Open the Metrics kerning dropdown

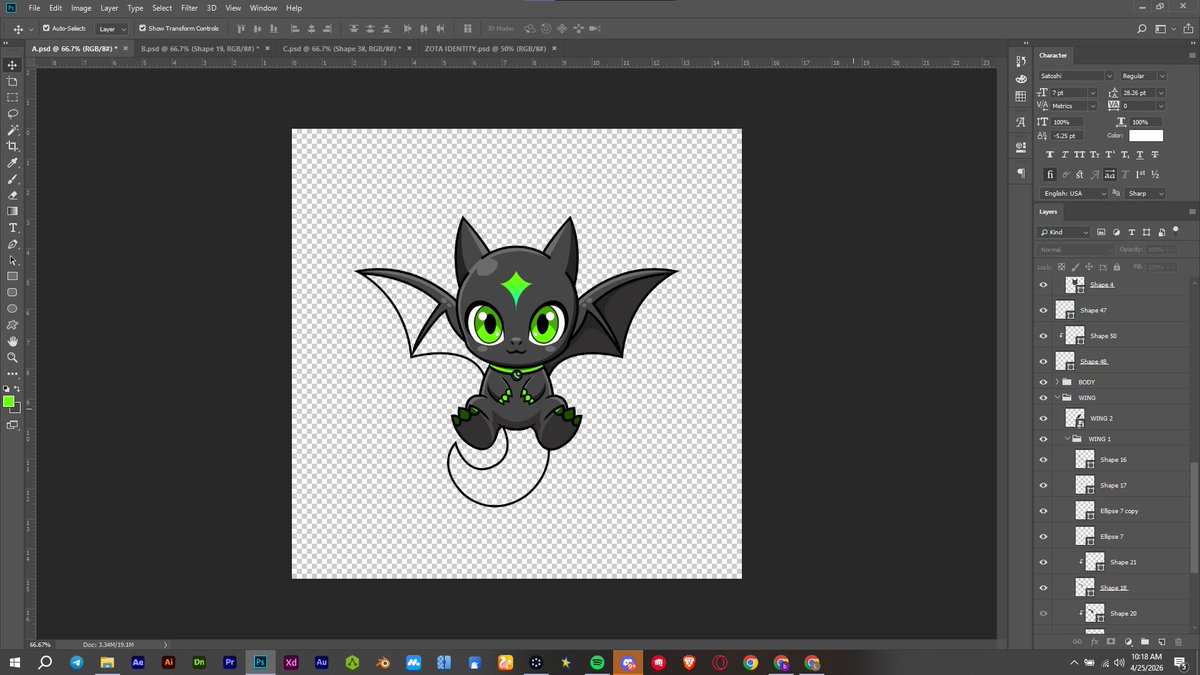click(1095, 105)
